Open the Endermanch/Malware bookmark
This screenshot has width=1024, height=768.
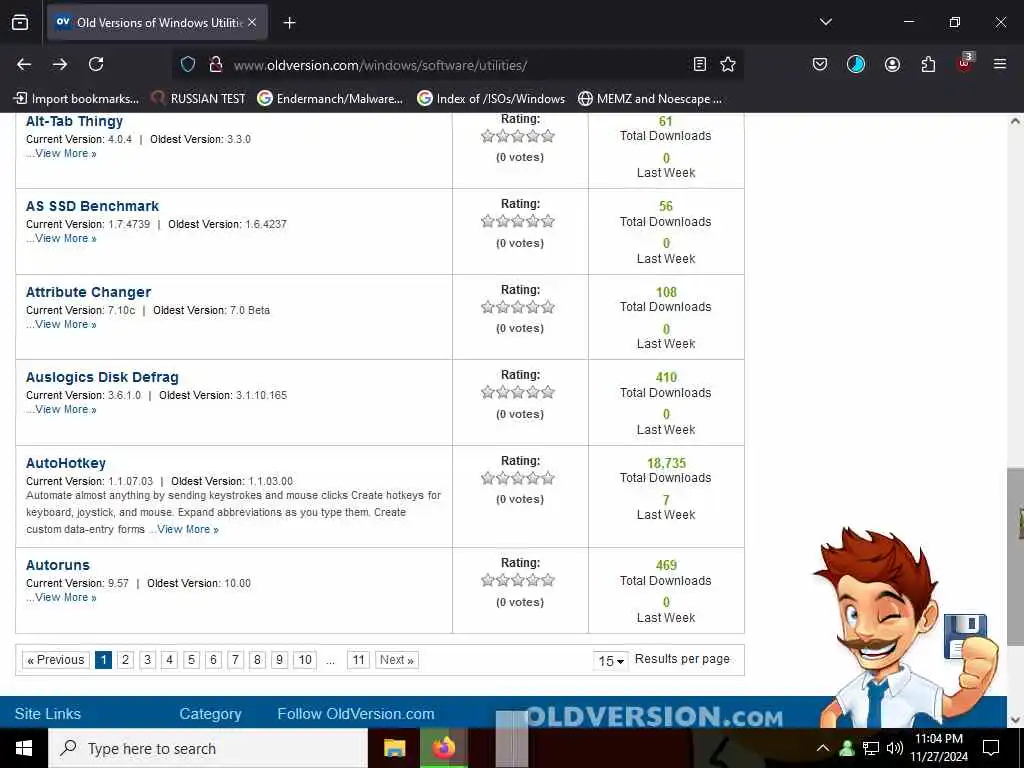[x=330, y=99]
